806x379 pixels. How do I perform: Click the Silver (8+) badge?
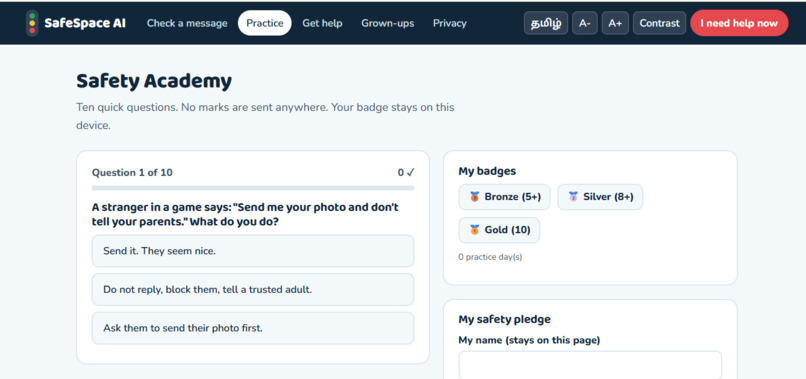point(600,197)
